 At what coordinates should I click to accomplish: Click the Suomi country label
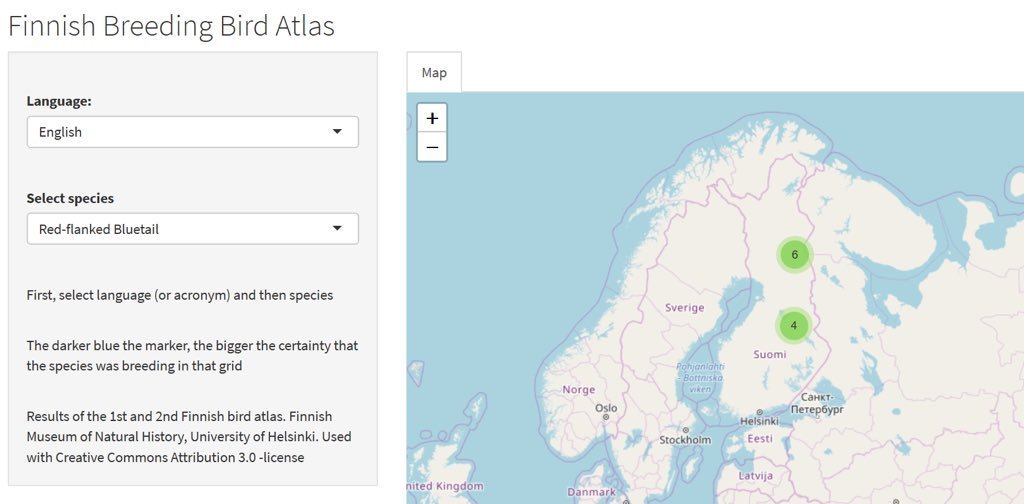(x=770, y=354)
